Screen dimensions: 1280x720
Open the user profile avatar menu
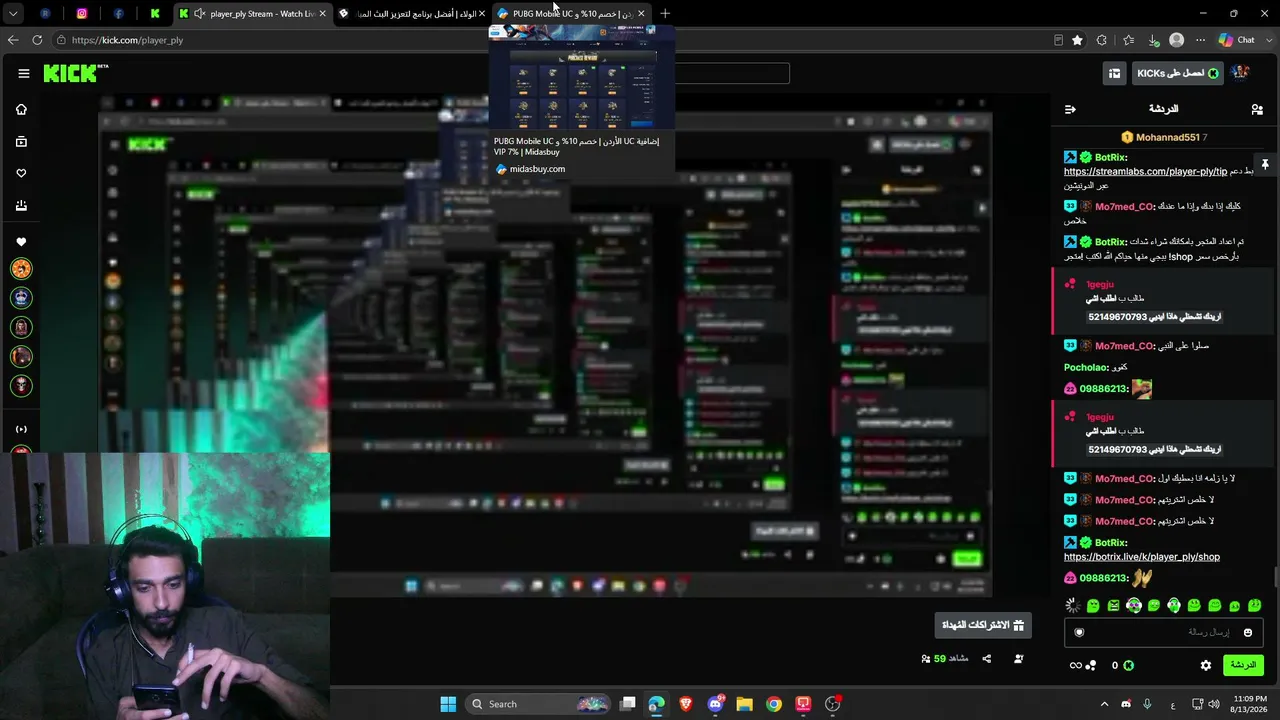pos(1241,73)
